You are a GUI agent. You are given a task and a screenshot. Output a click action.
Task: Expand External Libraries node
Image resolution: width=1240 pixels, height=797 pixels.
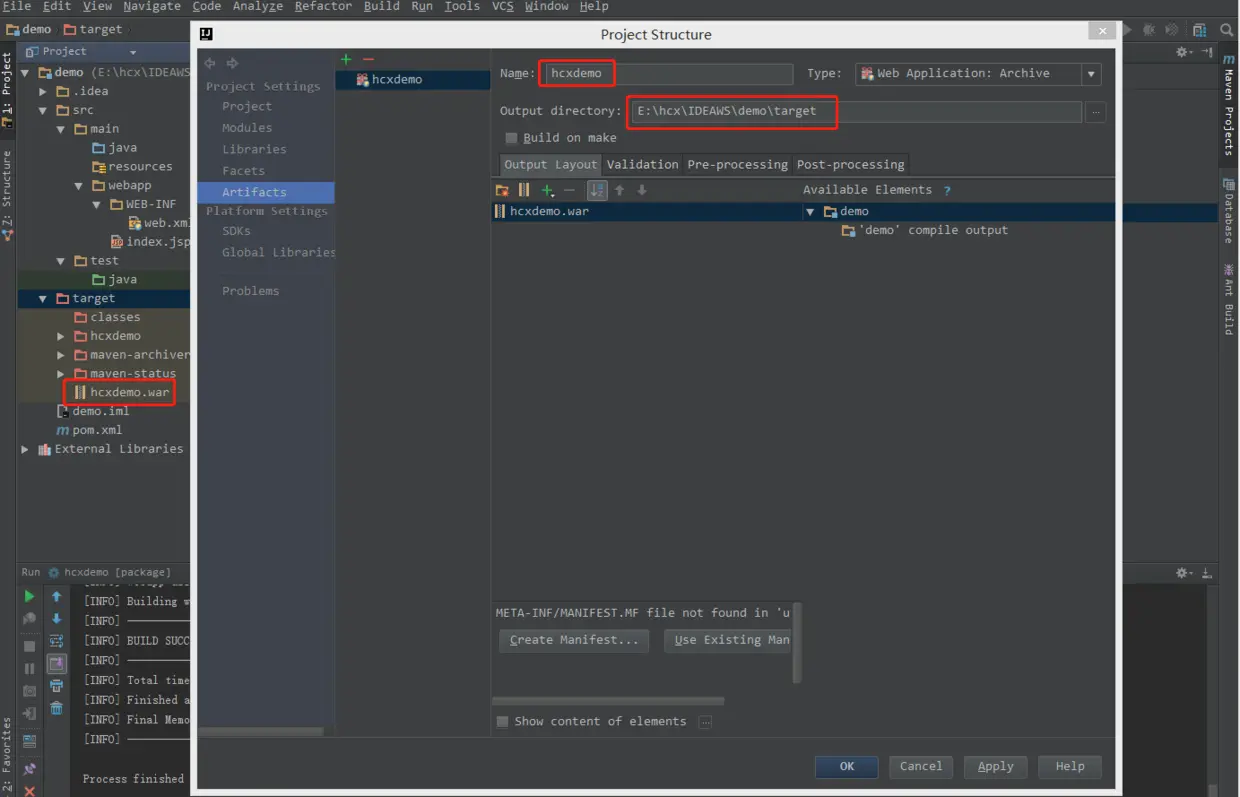25,450
